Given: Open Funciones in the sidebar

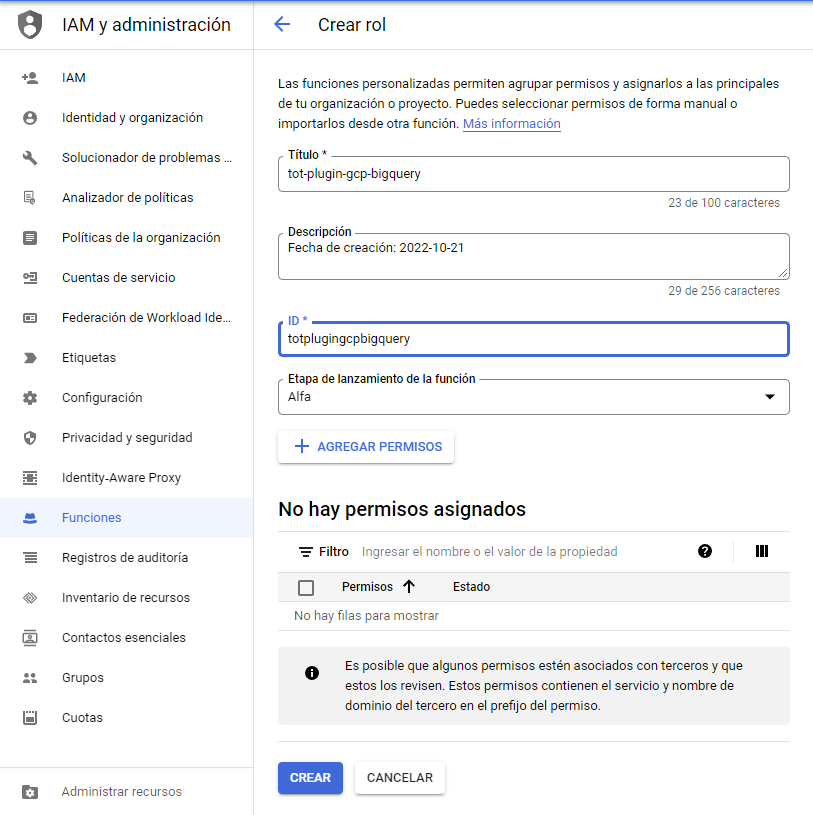Looking at the screenshot, I should (x=92, y=518).
